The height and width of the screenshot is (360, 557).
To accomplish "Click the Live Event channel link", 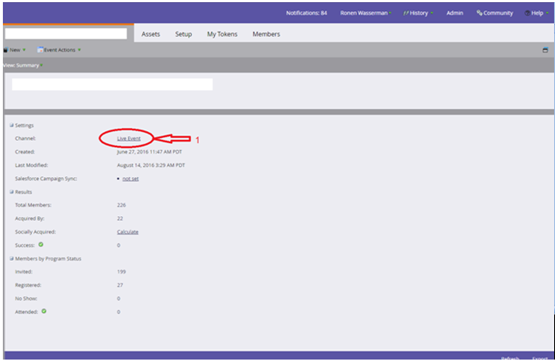I will [x=129, y=139].
